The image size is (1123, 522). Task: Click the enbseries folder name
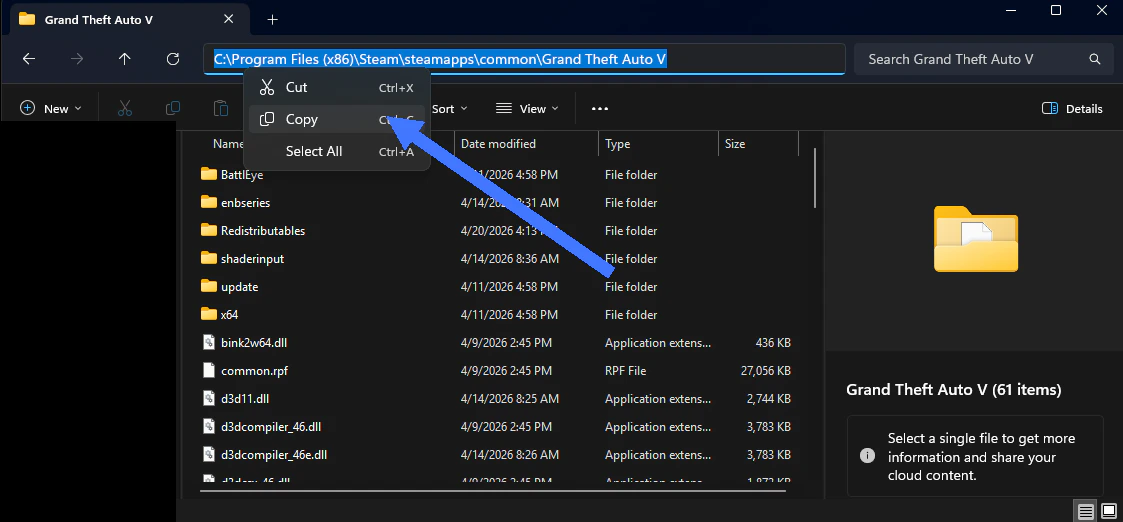click(x=246, y=203)
